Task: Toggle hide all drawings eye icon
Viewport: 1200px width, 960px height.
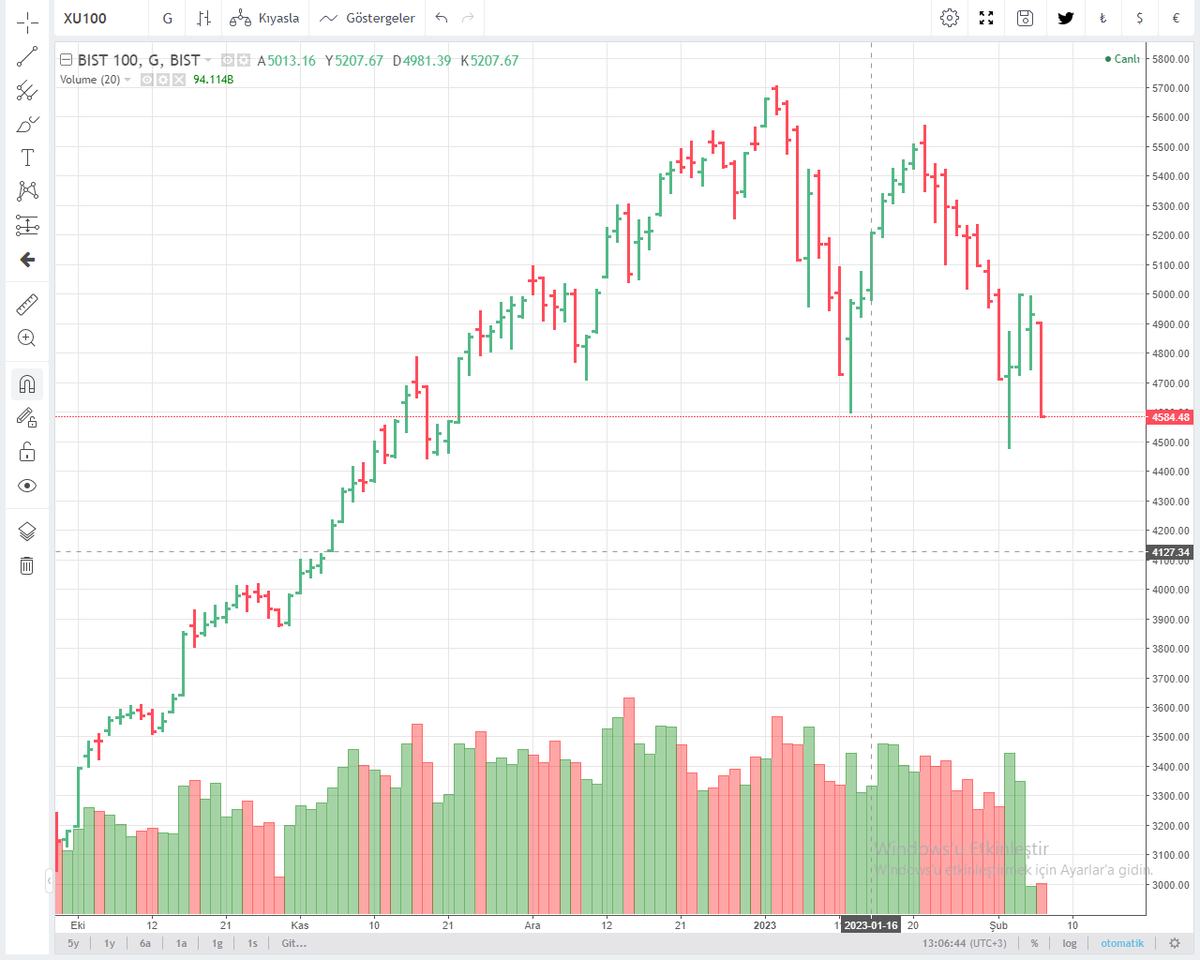Action: tap(27, 486)
